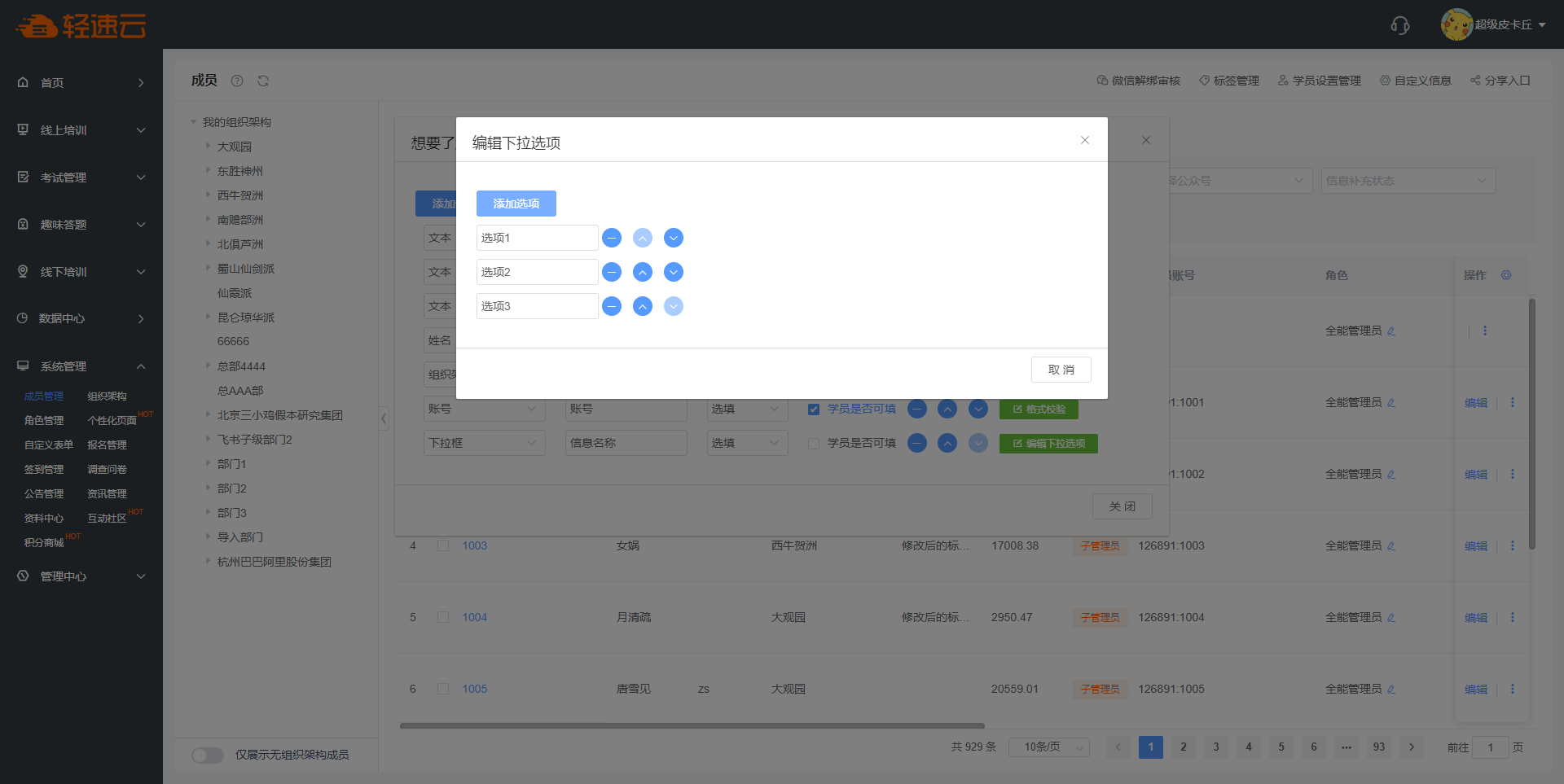Click the 取消 button in dialog
This screenshot has height=784, width=1564.
click(1061, 370)
